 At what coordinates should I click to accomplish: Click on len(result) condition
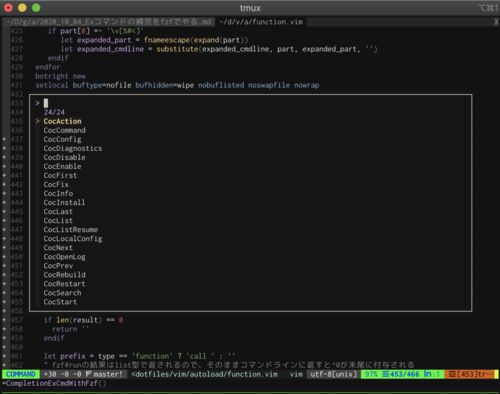coord(79,320)
